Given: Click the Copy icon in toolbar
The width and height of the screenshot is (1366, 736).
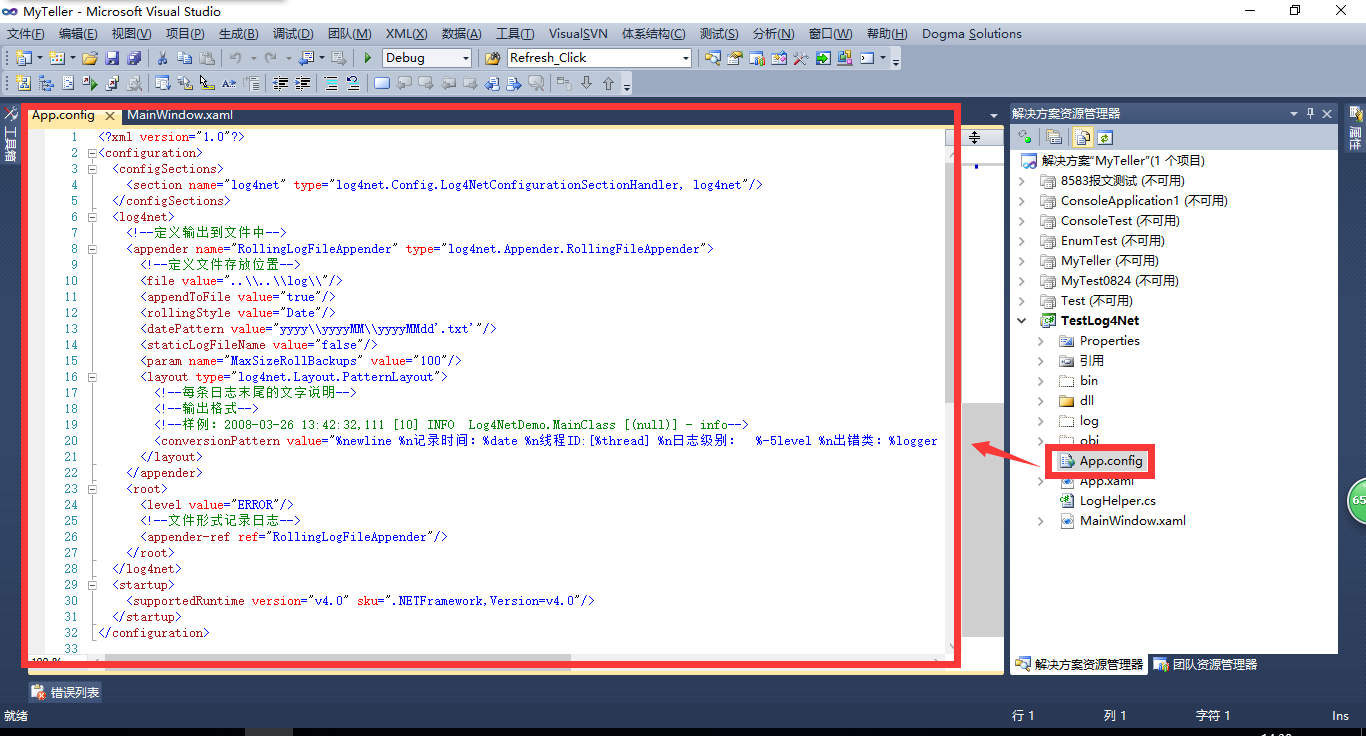Looking at the screenshot, I should 185,58.
